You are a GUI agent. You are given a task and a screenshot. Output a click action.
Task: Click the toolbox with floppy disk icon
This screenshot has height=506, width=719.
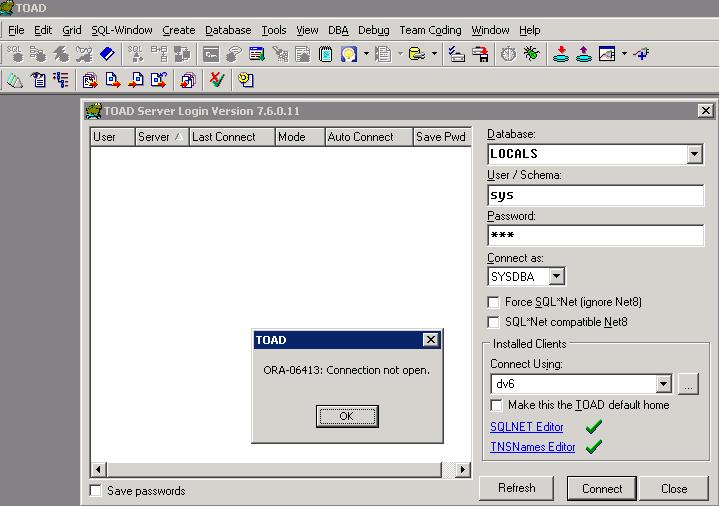click(480, 54)
